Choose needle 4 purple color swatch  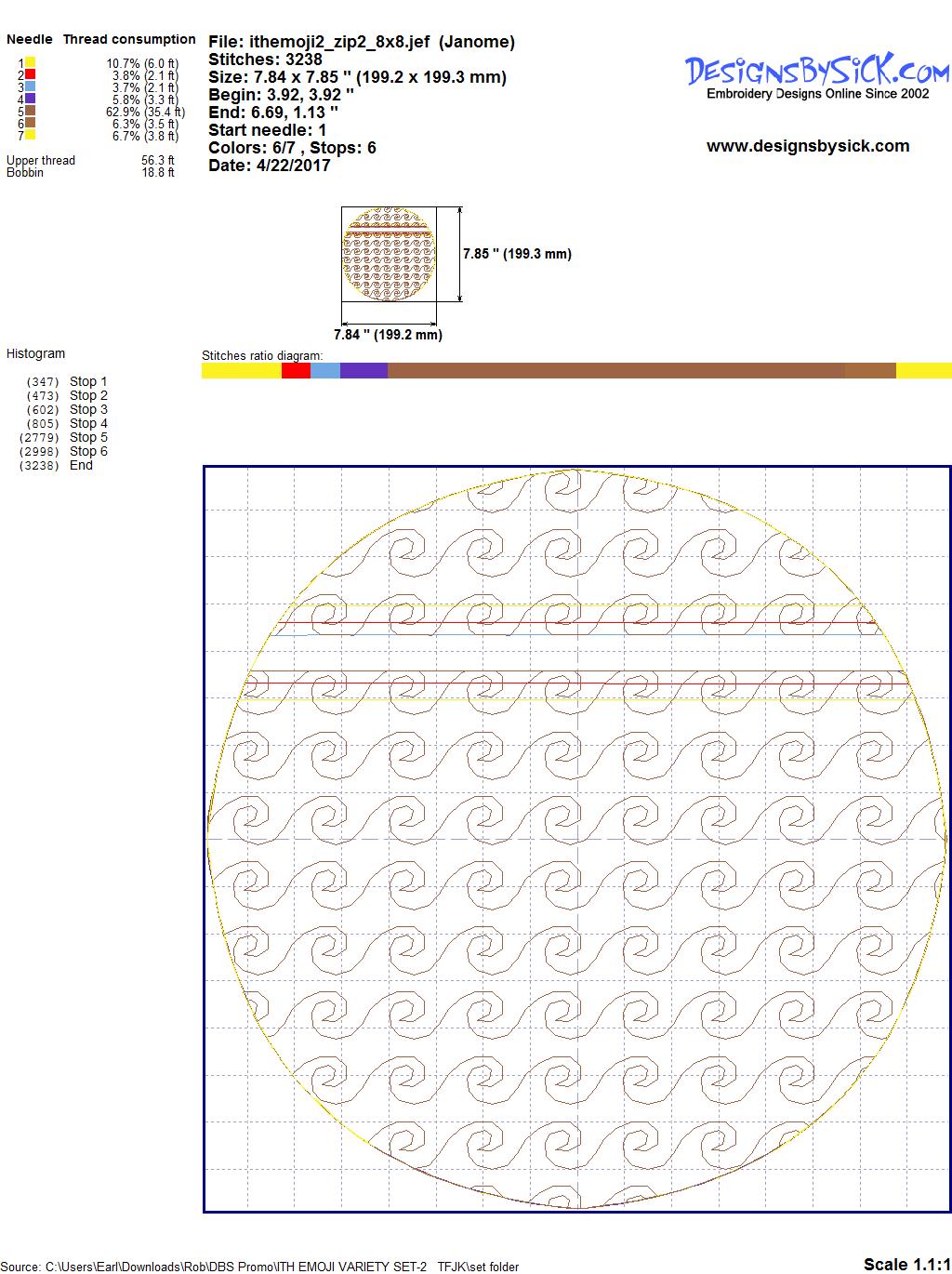(x=31, y=99)
